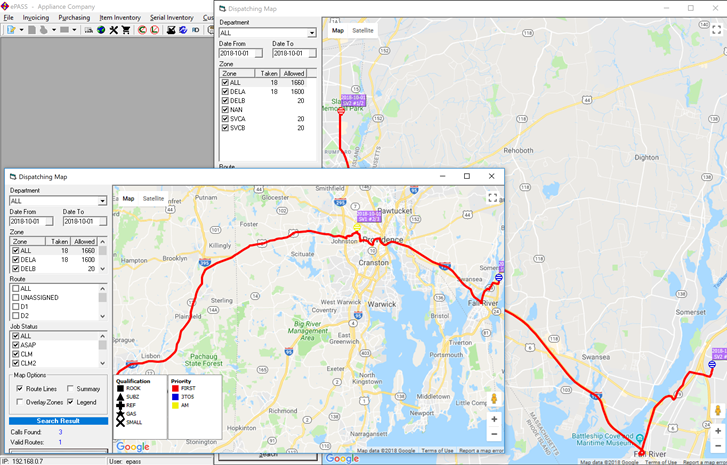
Task: Click the yellow stop marker near Johnston
Action: click(357, 227)
